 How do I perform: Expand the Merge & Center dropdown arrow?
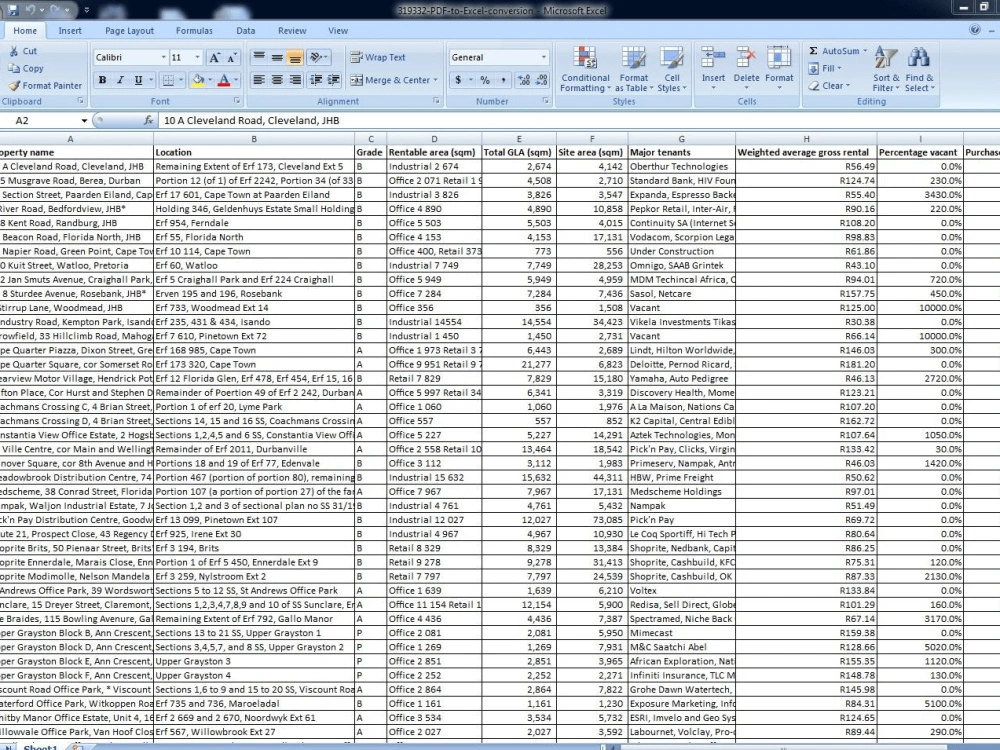point(436,80)
